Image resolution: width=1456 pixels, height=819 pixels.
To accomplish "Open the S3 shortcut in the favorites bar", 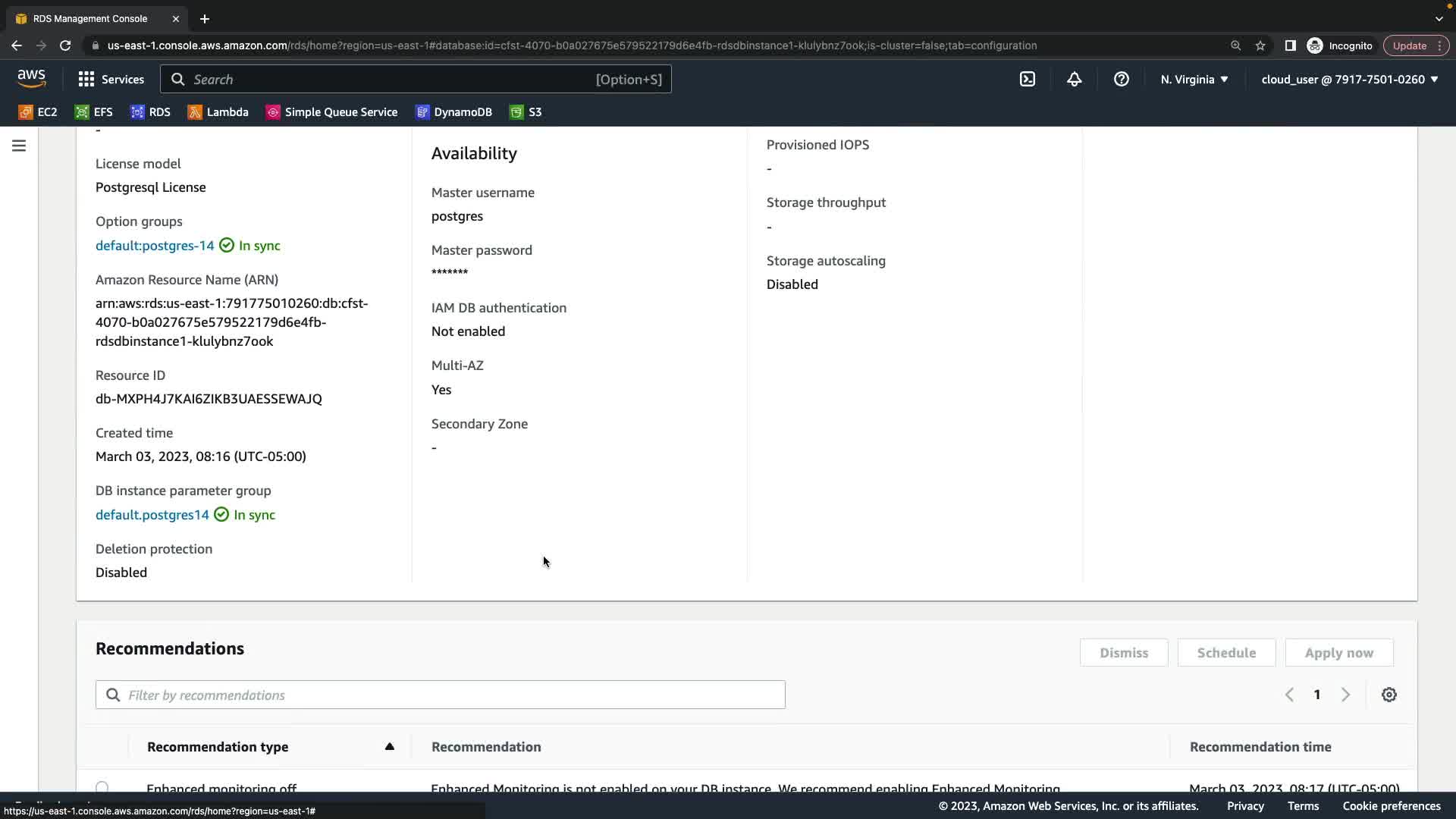I will (x=526, y=111).
